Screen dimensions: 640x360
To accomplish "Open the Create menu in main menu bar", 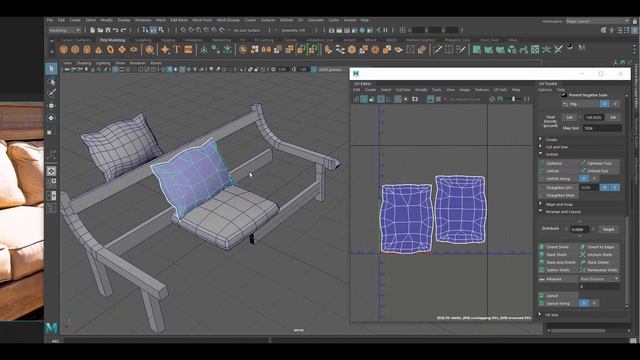I will pos(75,20).
